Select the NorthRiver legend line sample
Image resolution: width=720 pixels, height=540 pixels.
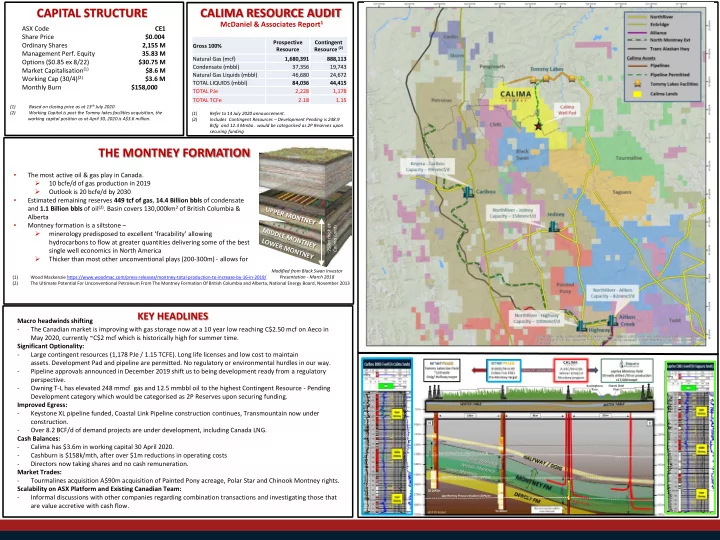(636, 17)
